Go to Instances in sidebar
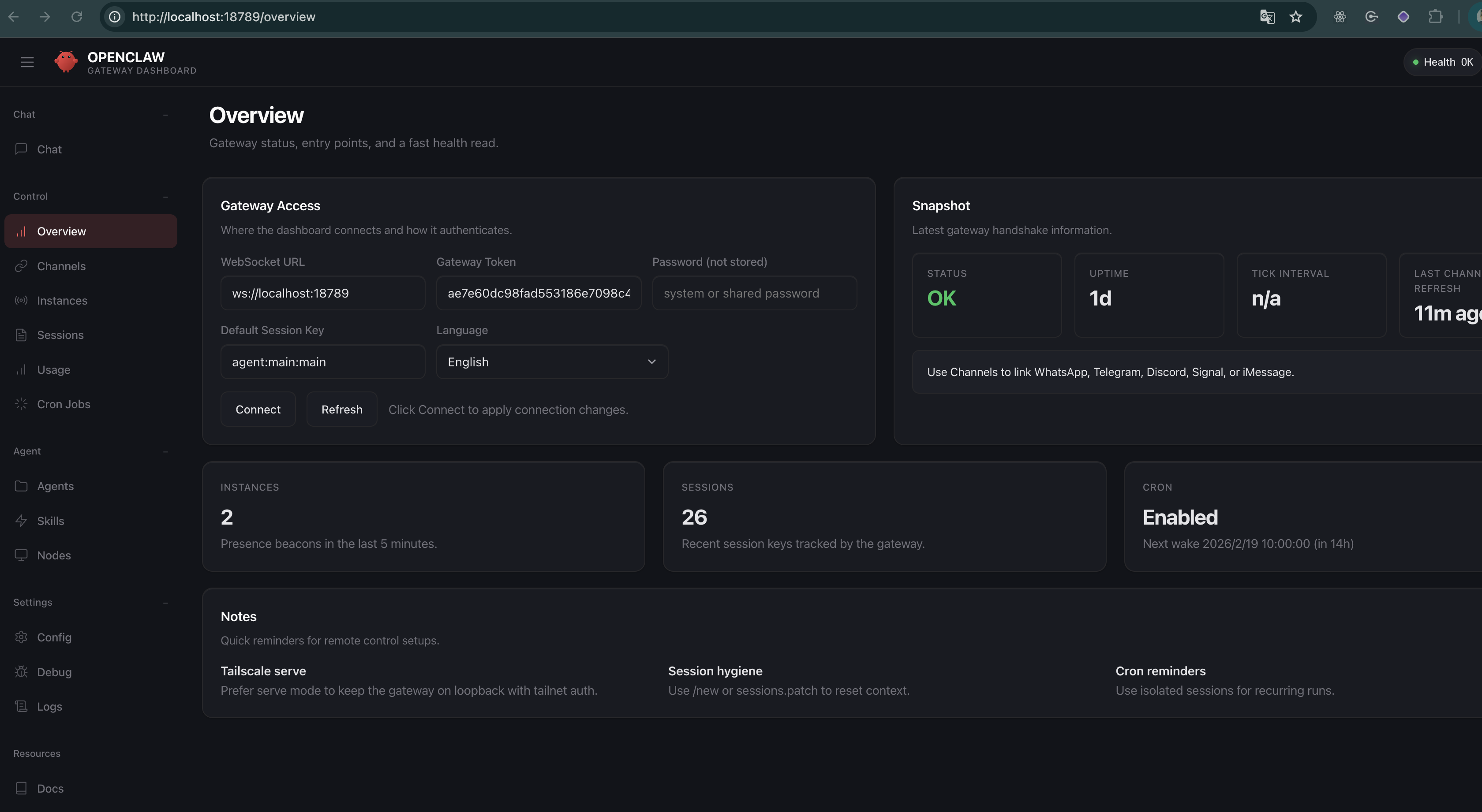This screenshot has height=812, width=1482. tap(62, 300)
